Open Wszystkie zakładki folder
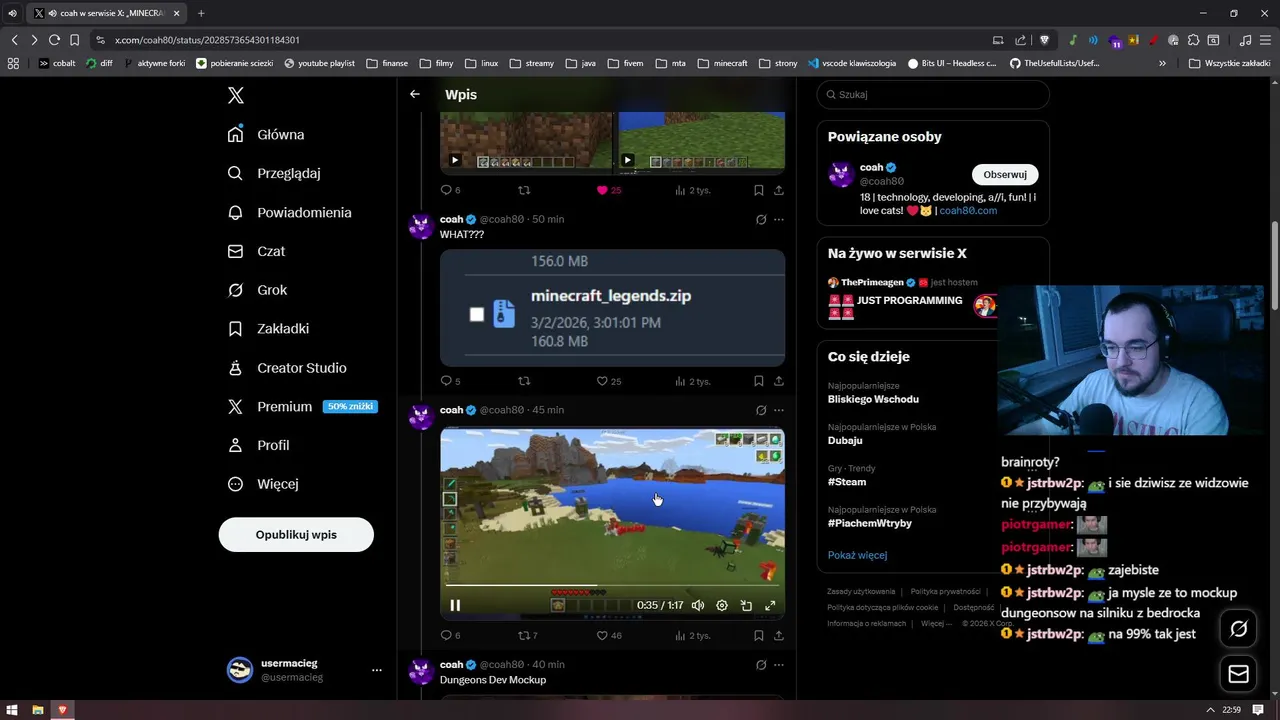 pos(1229,63)
